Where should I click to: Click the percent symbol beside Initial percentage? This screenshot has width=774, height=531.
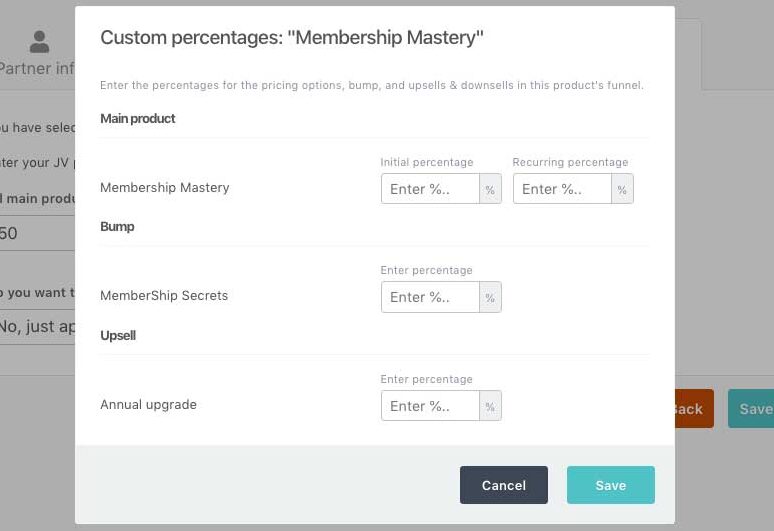[x=490, y=189]
